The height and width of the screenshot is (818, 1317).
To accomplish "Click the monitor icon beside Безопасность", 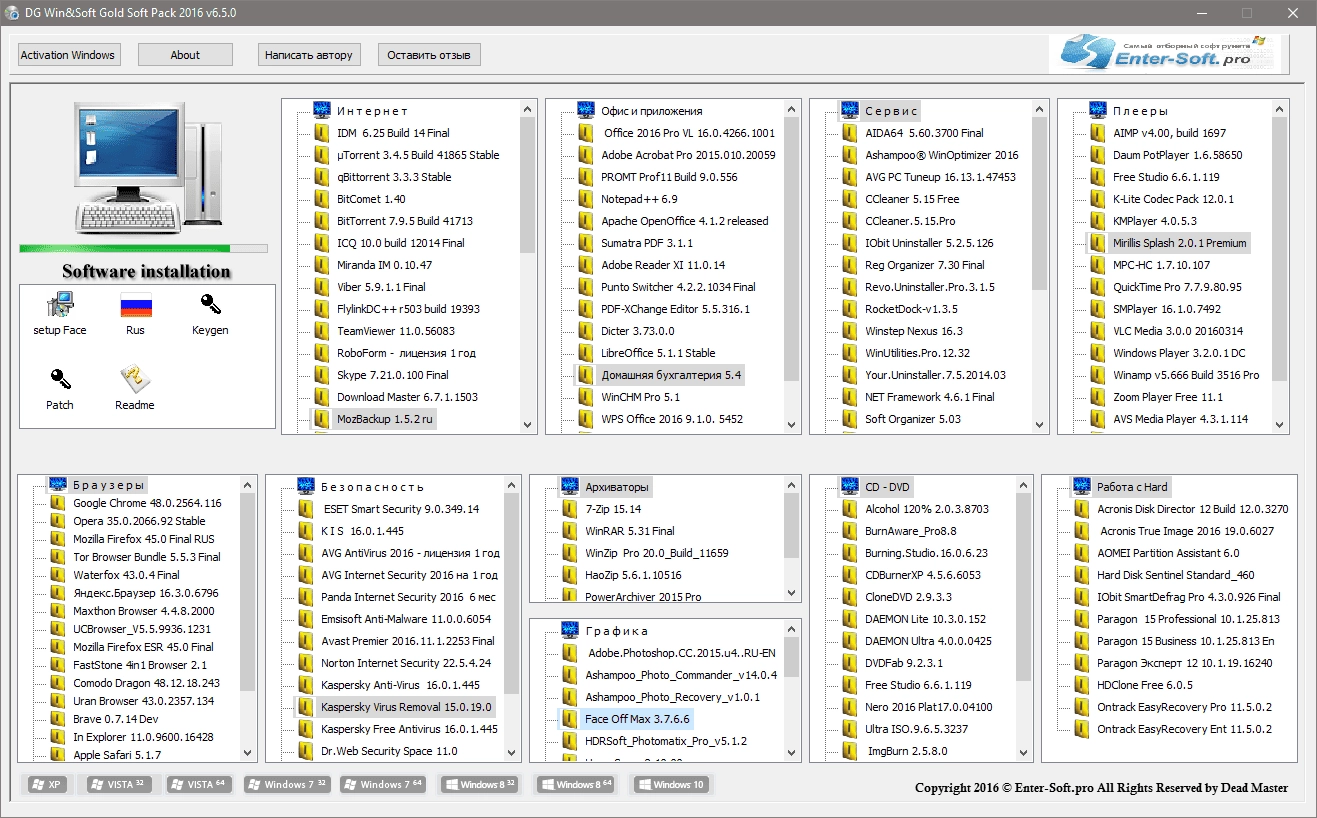I will (x=306, y=486).
